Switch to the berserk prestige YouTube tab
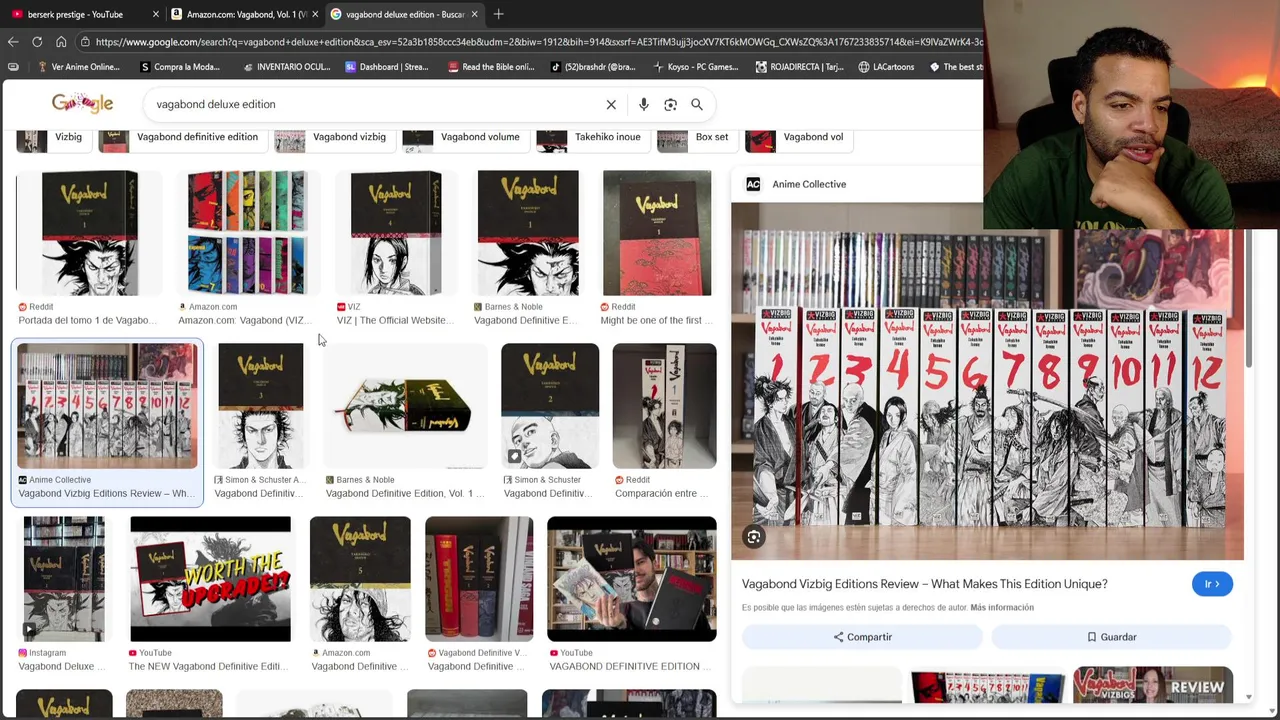Viewport: 1280px width, 720px height. pyautogui.click(x=75, y=14)
